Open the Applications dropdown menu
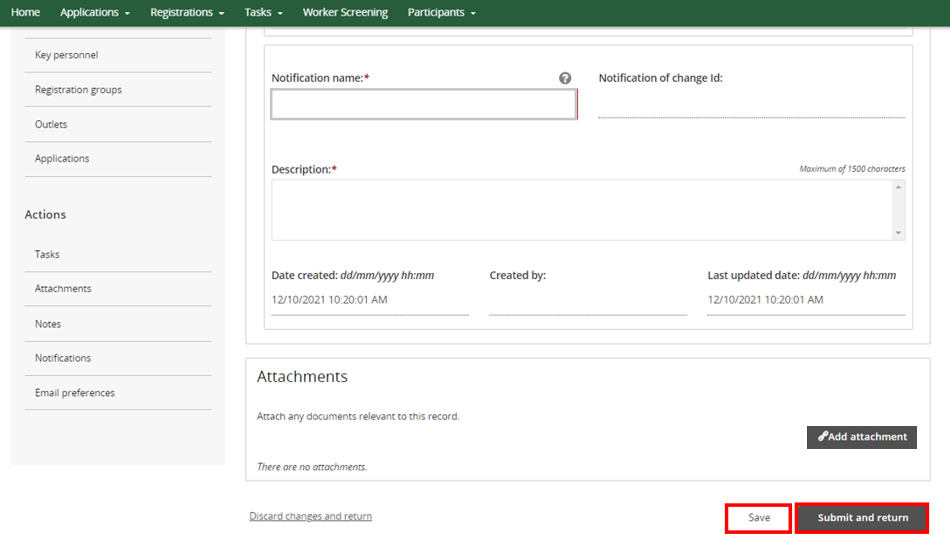Screen dimensions: 950x545 pyautogui.click(x=95, y=13)
